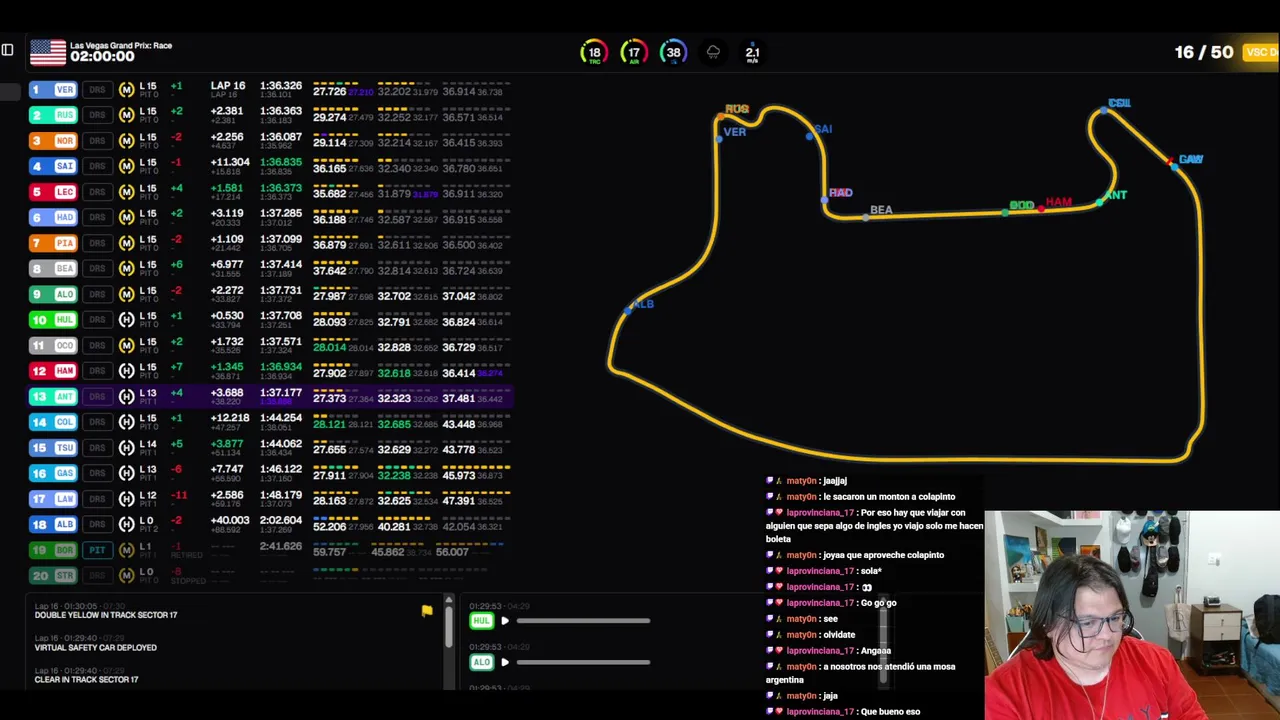Click the hard tyre icon in HUL's row

(126, 320)
